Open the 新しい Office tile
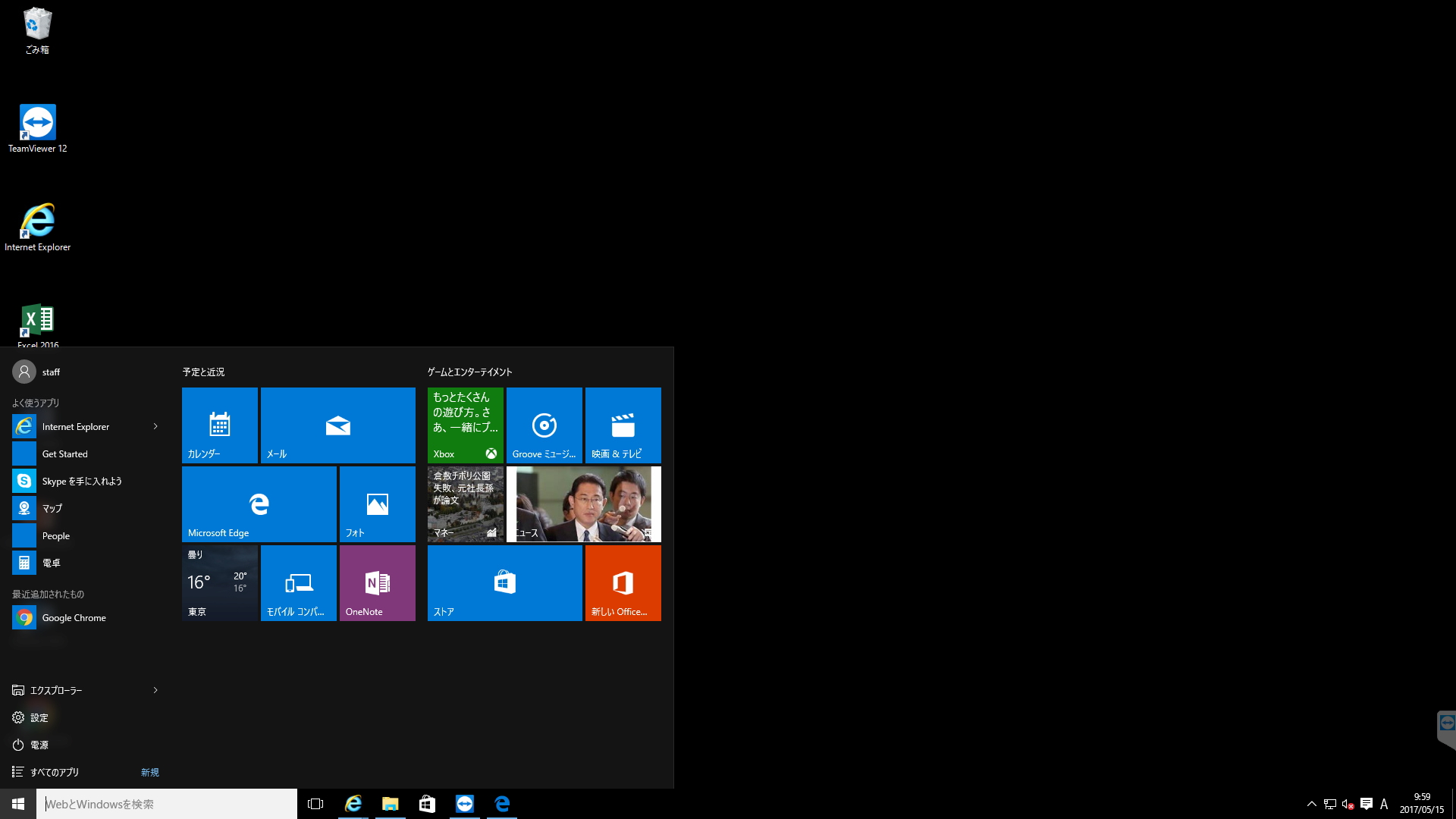The height and width of the screenshot is (819, 1456). (x=623, y=583)
